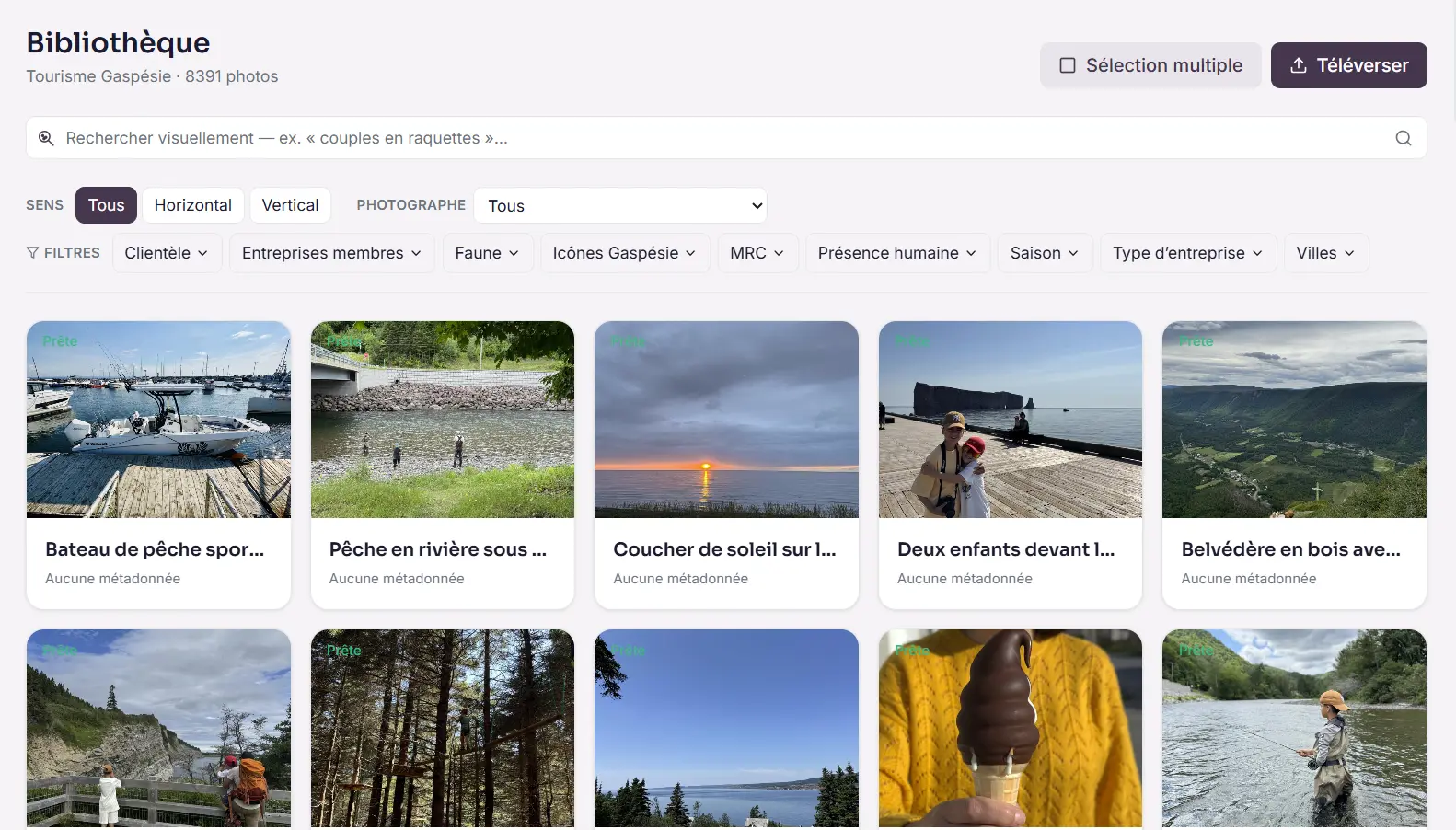Open the river fishing under bridge photo
The height and width of the screenshot is (830, 1456).
443,420
